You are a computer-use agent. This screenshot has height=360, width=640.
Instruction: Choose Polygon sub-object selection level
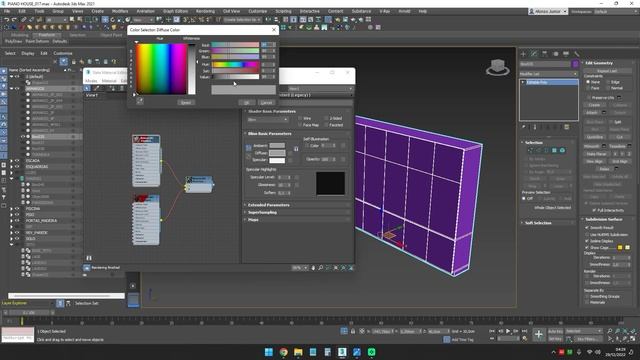click(554, 151)
